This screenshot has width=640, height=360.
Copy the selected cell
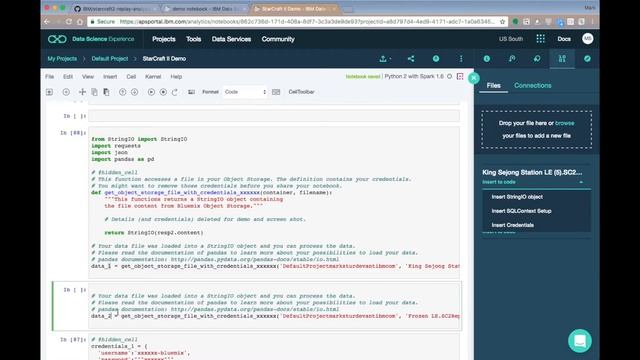tap(94, 92)
